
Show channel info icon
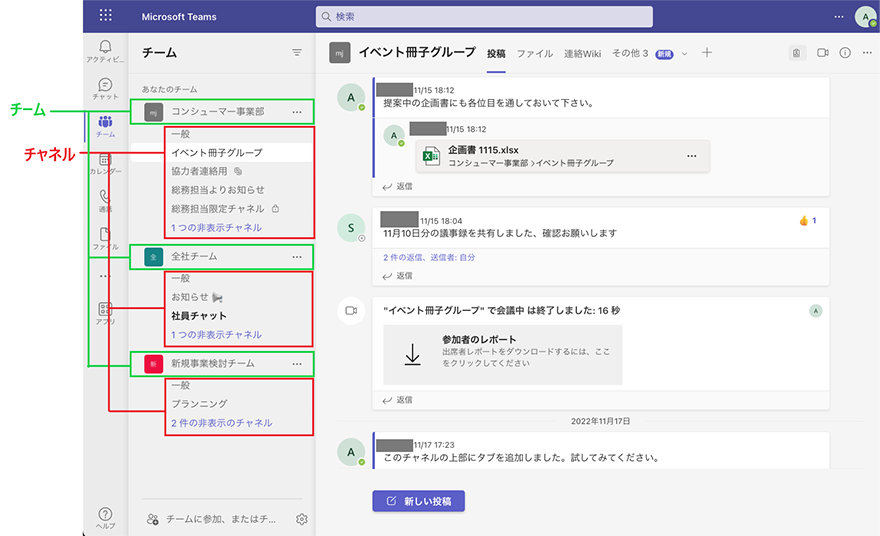tap(845, 53)
